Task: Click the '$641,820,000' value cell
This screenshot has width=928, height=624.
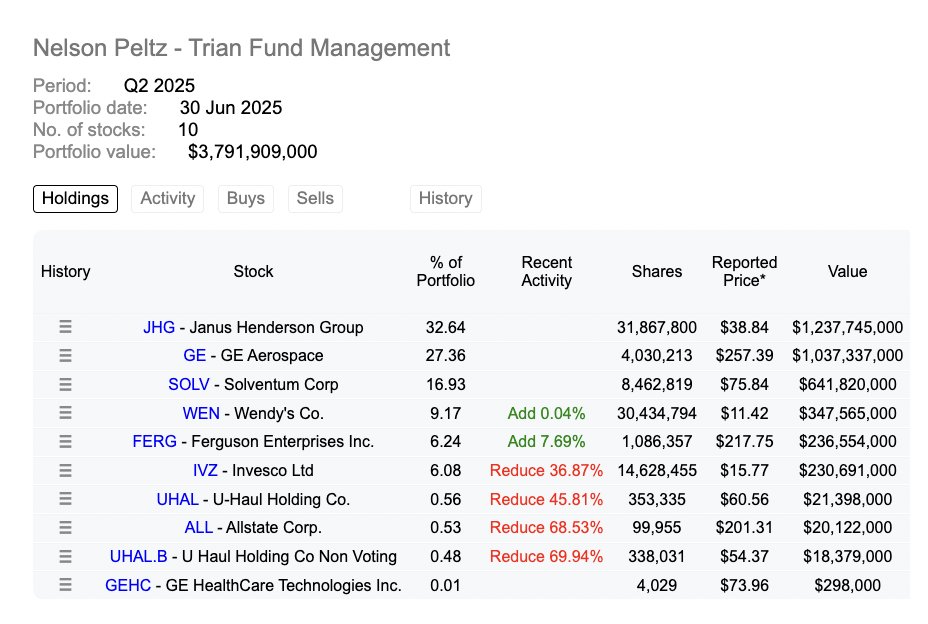Action: tap(848, 384)
